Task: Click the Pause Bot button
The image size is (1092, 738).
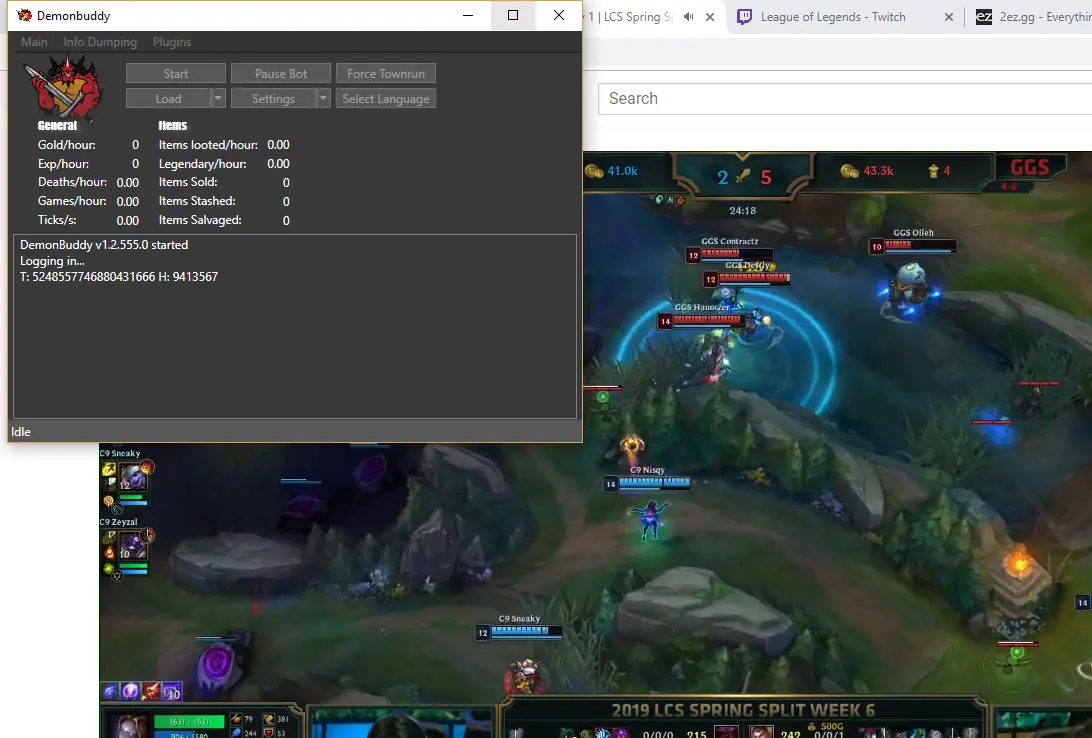Action: (x=281, y=74)
